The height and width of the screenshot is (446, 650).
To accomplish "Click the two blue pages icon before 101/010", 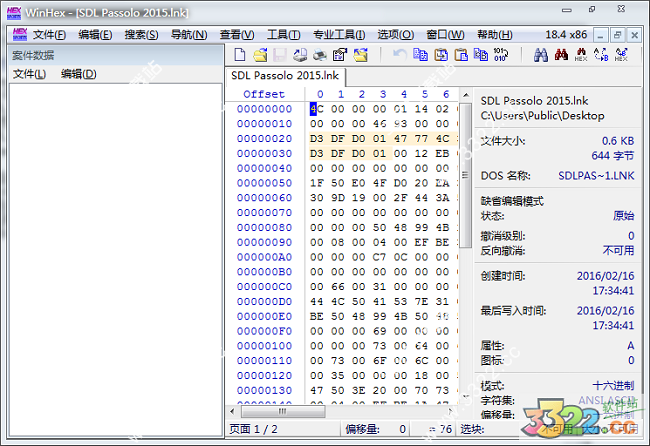I will (481, 55).
